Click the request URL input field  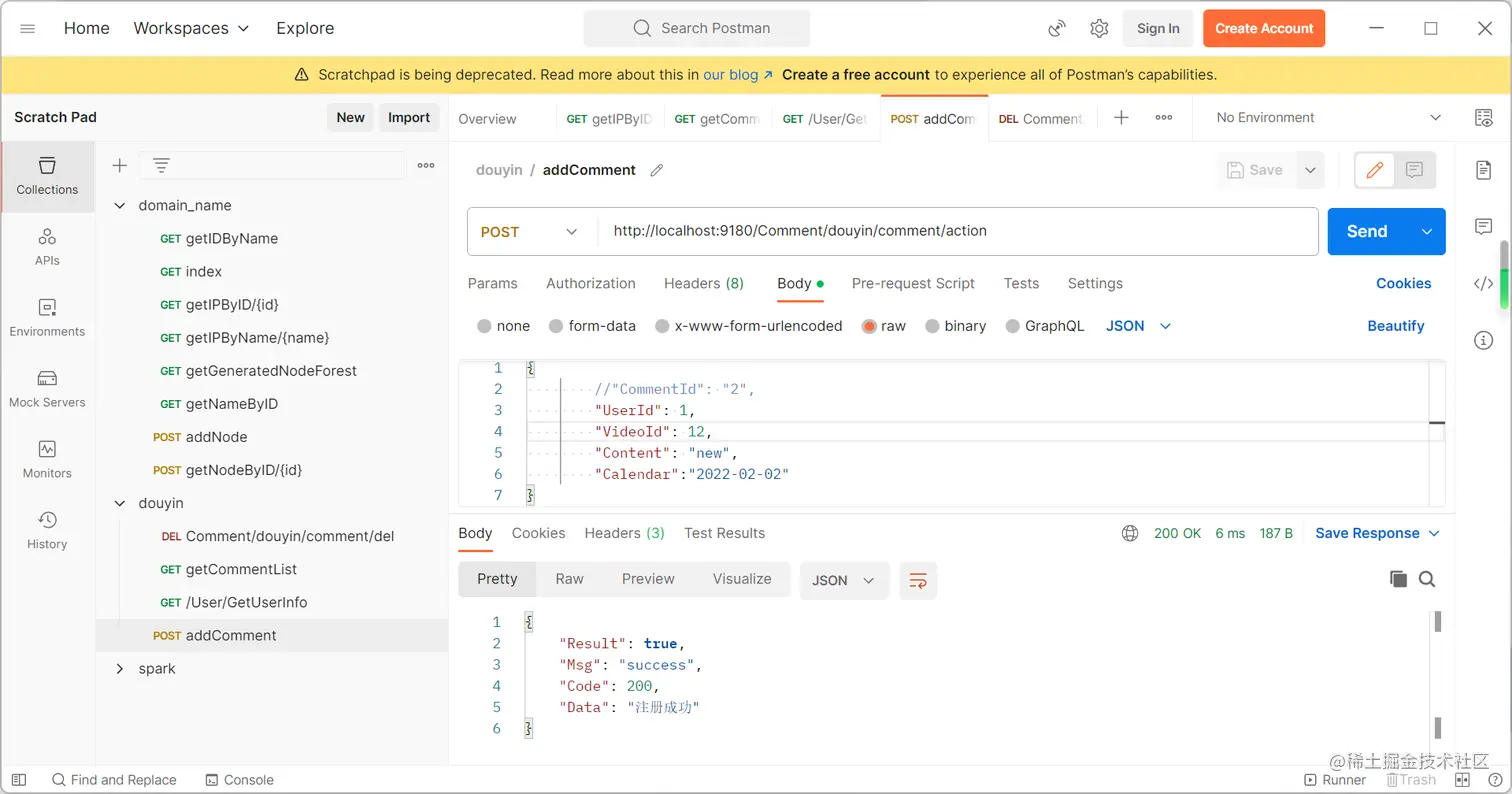click(x=957, y=231)
